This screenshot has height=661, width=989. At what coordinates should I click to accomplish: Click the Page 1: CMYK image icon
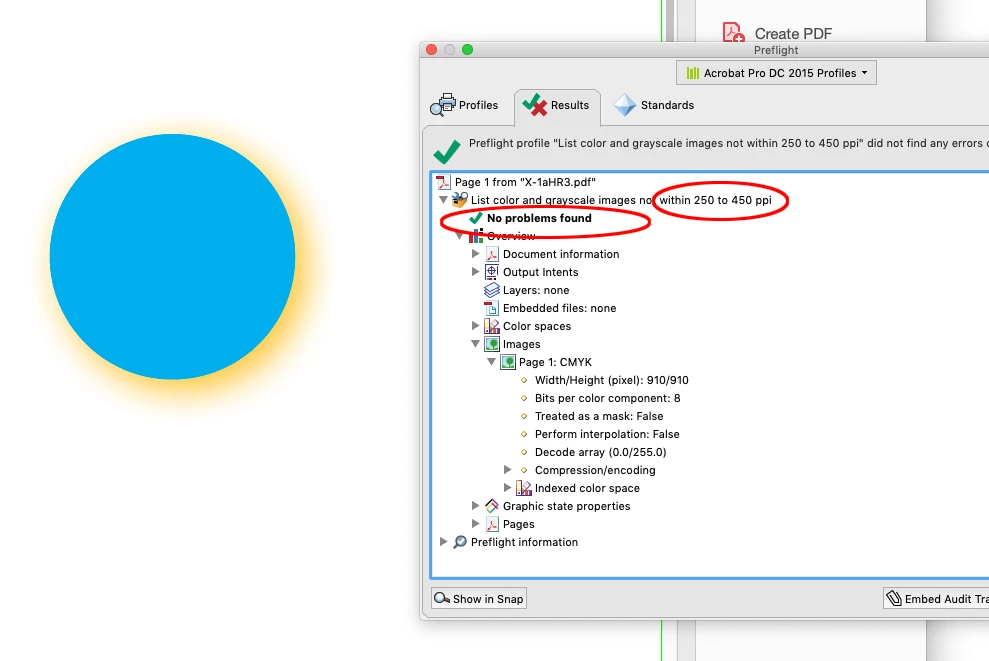pyautogui.click(x=508, y=362)
